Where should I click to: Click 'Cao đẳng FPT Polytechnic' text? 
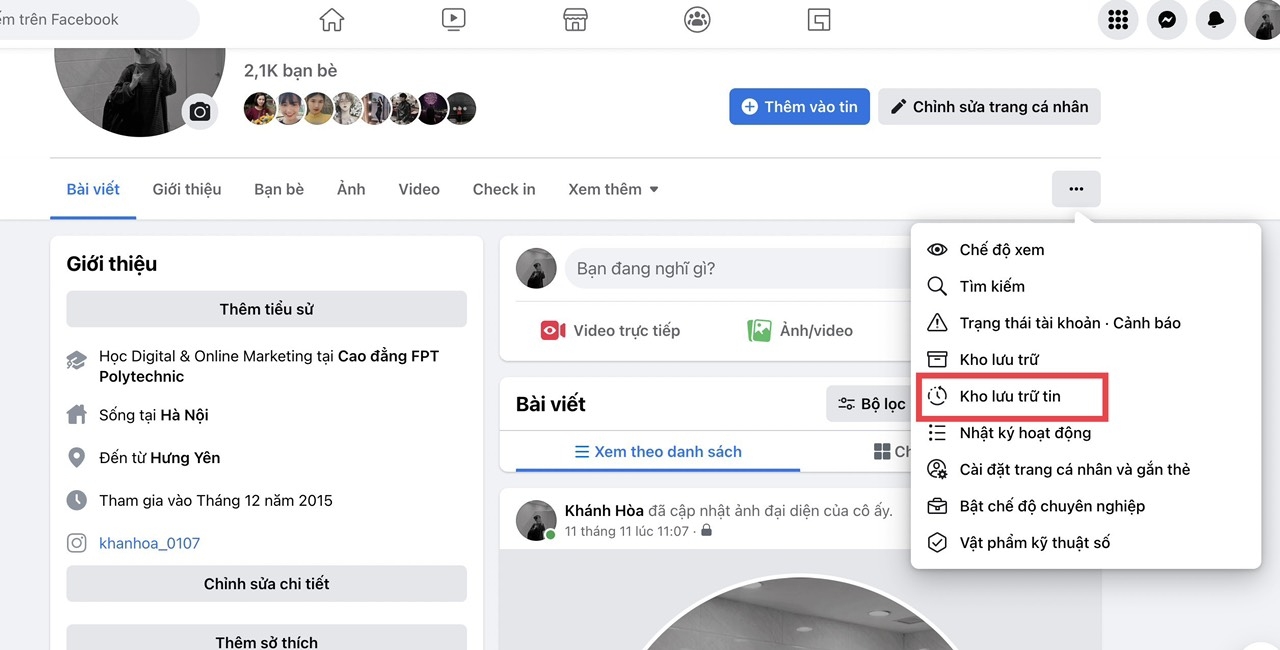[x=269, y=366]
